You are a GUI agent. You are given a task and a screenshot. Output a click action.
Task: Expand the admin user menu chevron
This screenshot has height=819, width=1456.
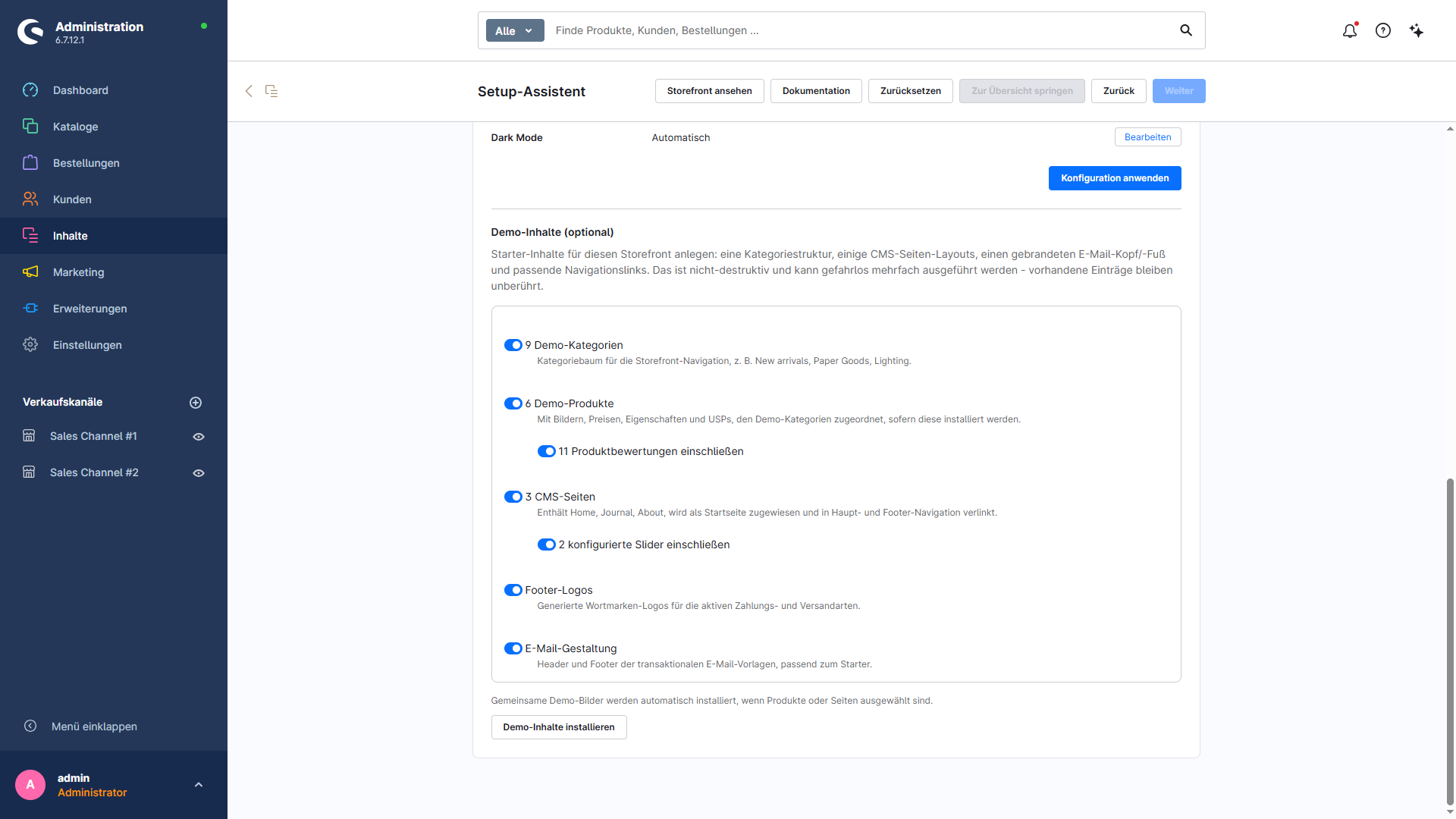(x=199, y=785)
